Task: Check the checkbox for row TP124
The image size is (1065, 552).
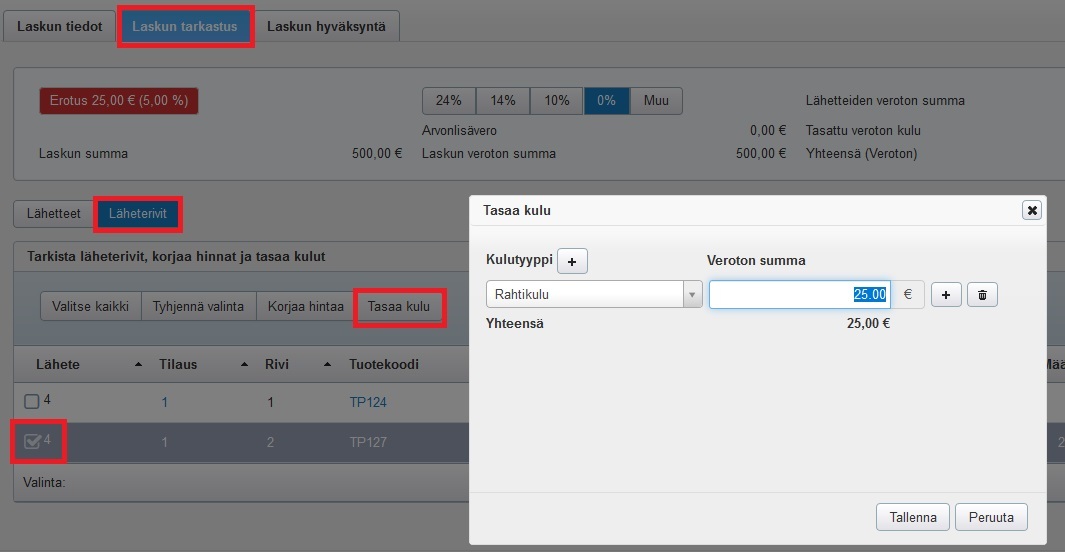Action: tap(32, 402)
